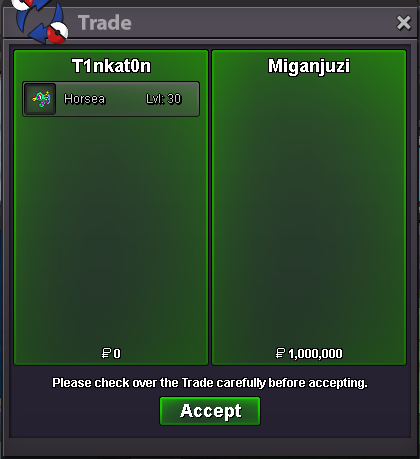Screen dimensions: 420x459
Task: Click the Miganjuzi player name
Action: pos(309,66)
